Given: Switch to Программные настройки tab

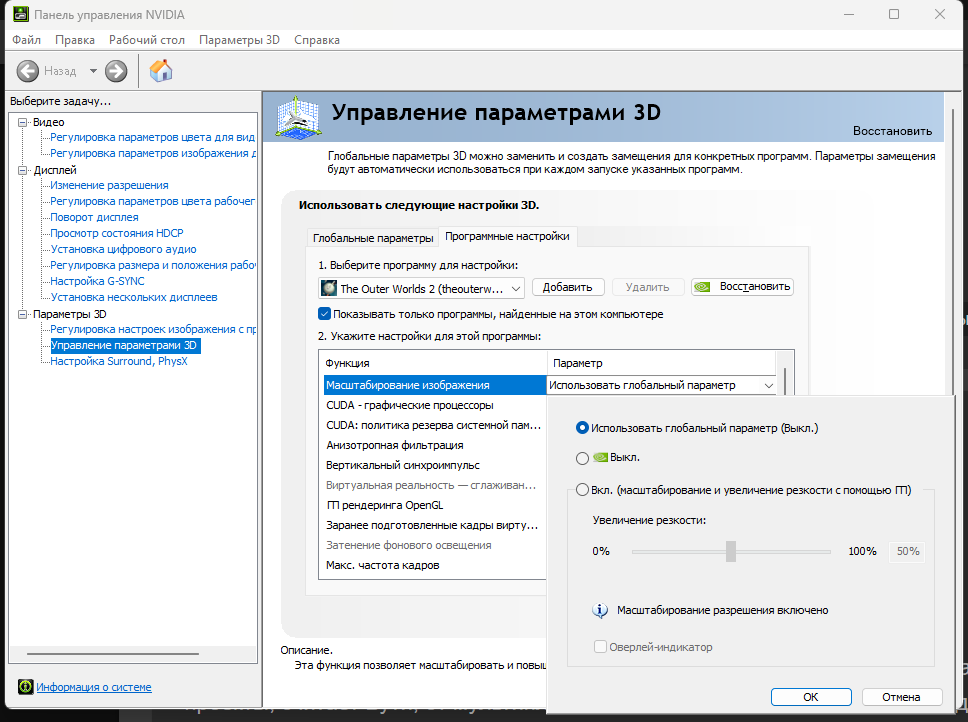Looking at the screenshot, I should tap(507, 236).
